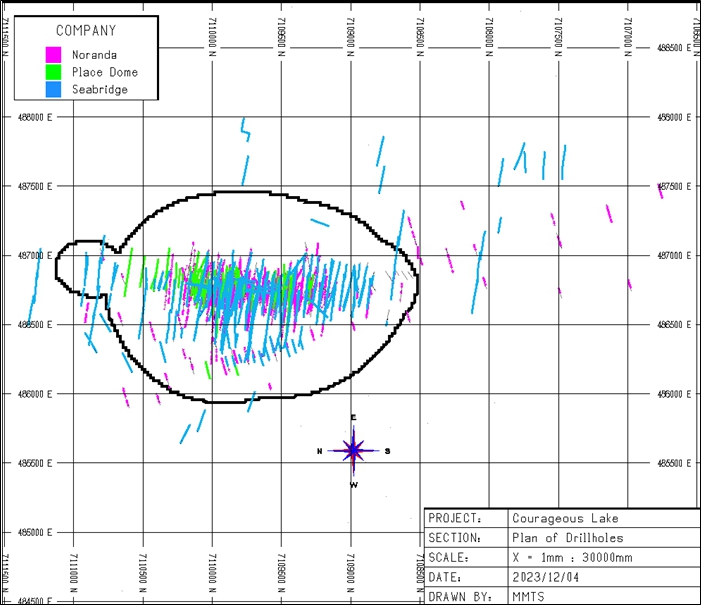Screen dimensions: 701x605
Task: Click the Noranda text label in legend
Action: pos(94,54)
